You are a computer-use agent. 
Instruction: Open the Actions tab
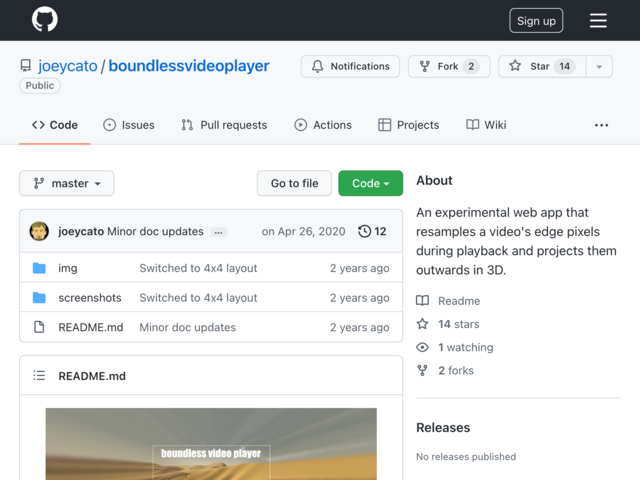323,125
